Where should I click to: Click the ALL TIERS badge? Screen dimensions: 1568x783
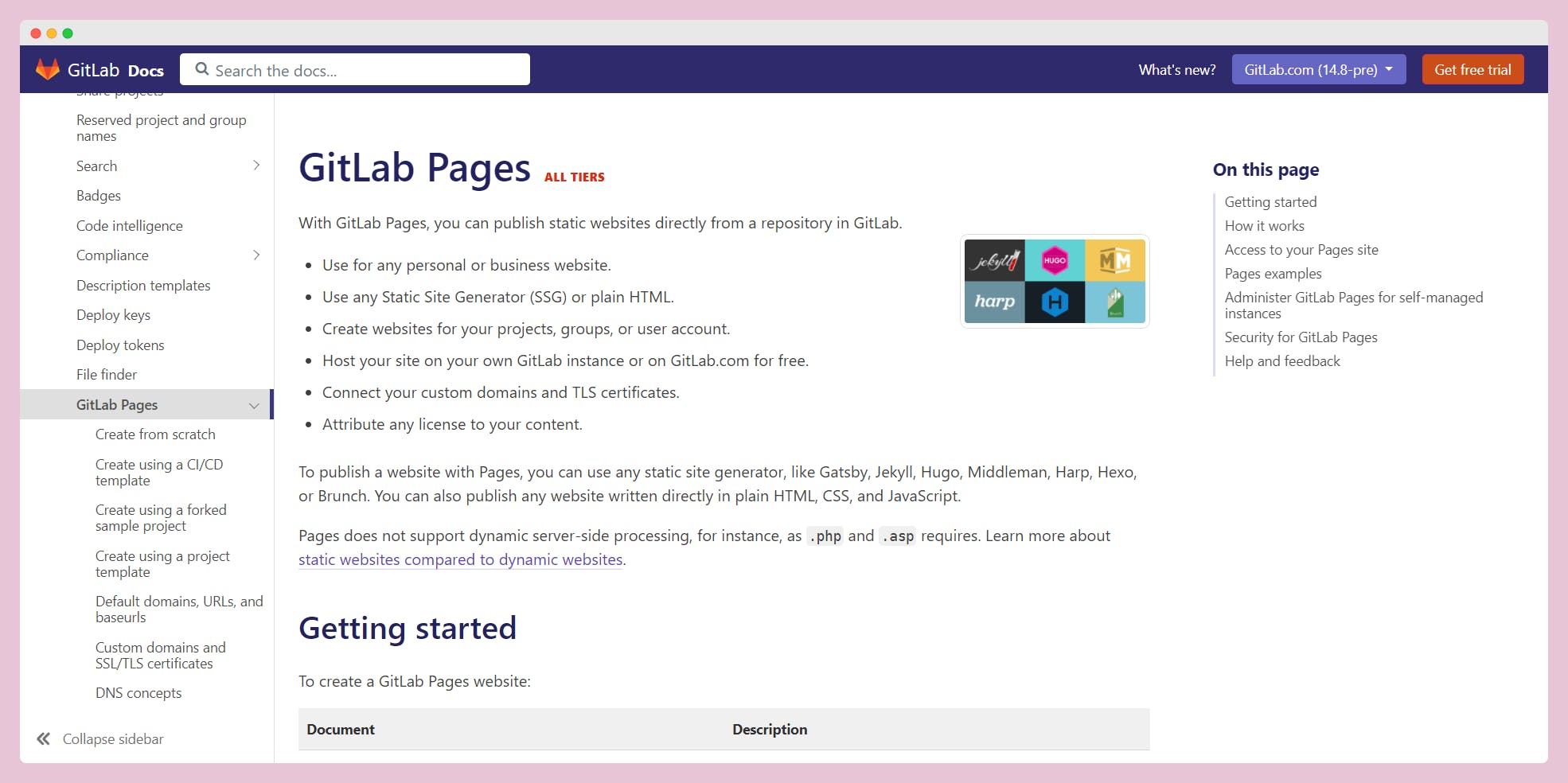[x=575, y=177]
